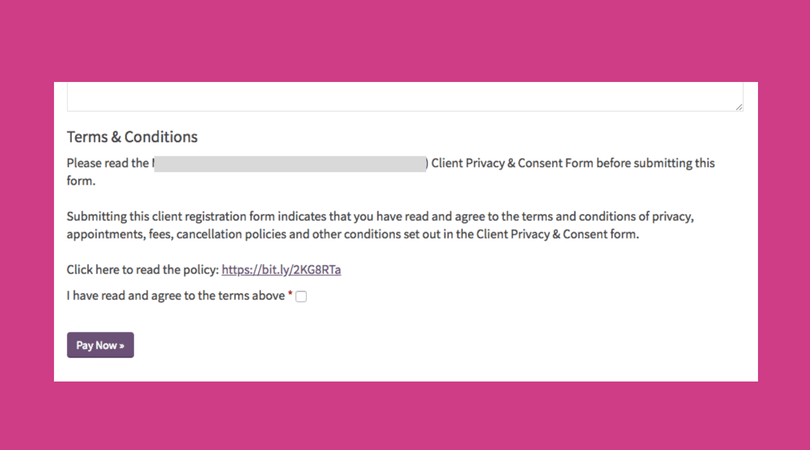Image resolution: width=810 pixels, height=450 pixels.
Task: Click the Terms & Conditions heading
Action: point(132,137)
